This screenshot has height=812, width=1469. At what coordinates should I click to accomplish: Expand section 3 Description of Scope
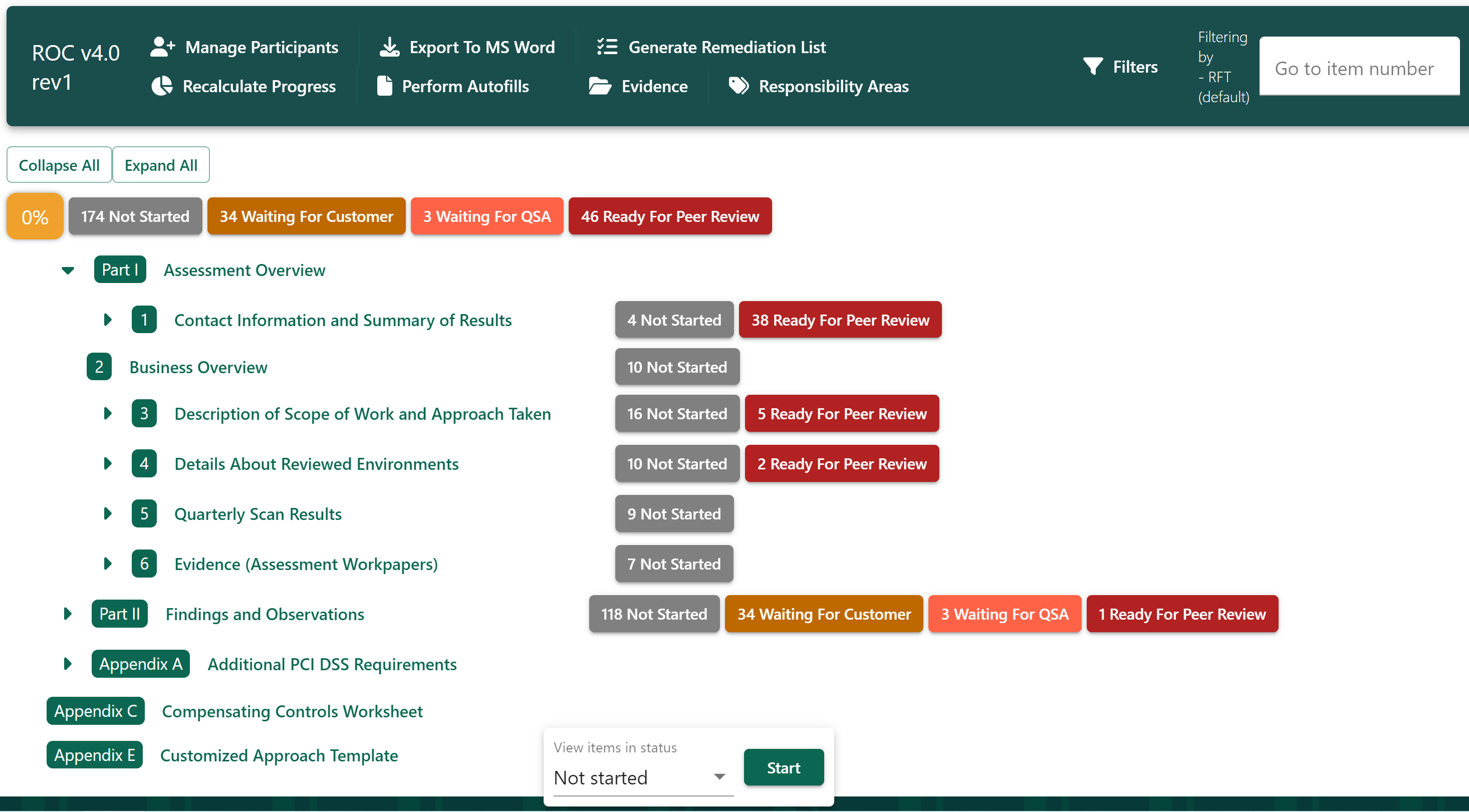(107, 413)
